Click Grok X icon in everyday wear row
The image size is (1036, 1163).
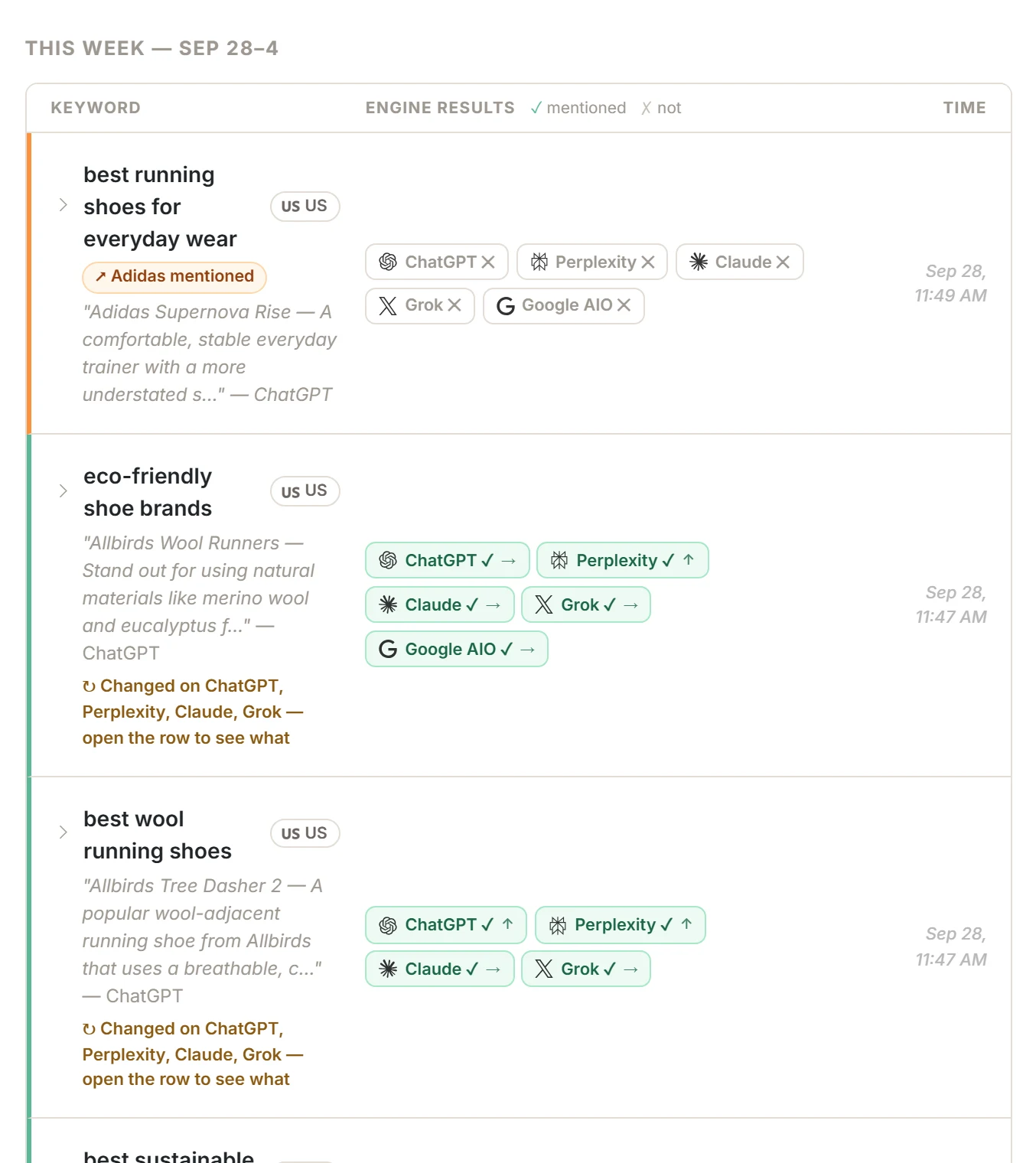point(388,306)
